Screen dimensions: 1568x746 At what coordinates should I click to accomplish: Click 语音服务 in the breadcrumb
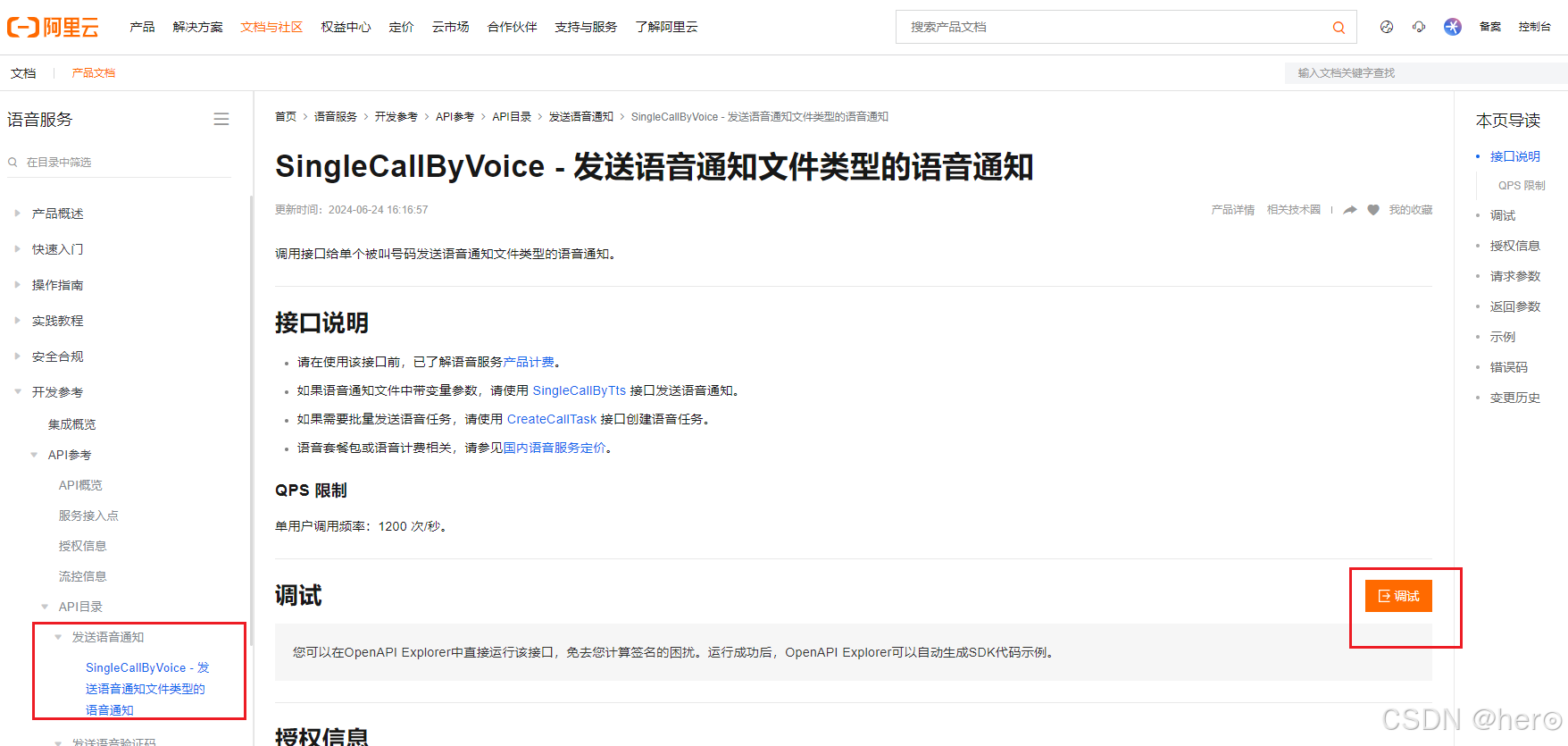[336, 117]
